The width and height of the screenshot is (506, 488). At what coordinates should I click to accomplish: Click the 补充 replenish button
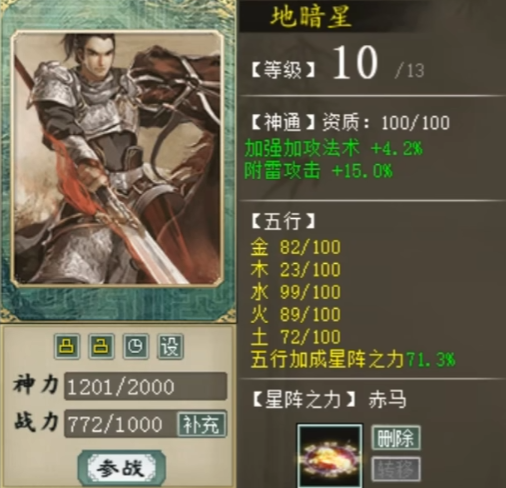pyautogui.click(x=202, y=424)
